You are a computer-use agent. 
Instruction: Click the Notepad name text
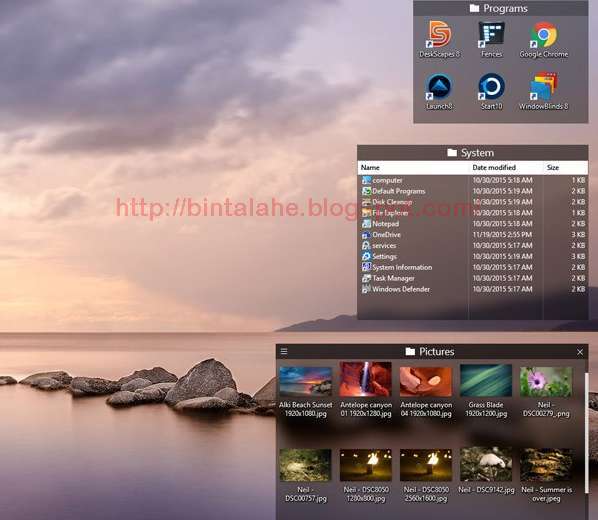[386, 224]
